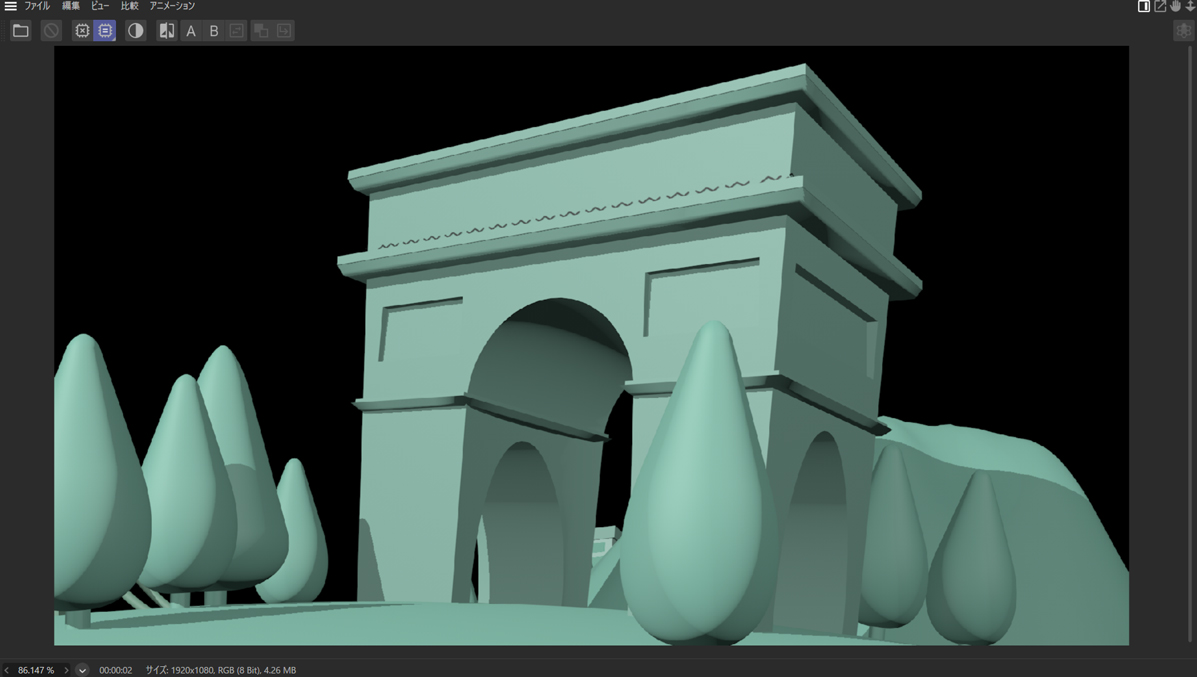The height and width of the screenshot is (677, 1197).
Task: Click the left arrow beside zoom percentage
Action: [x=7, y=670]
